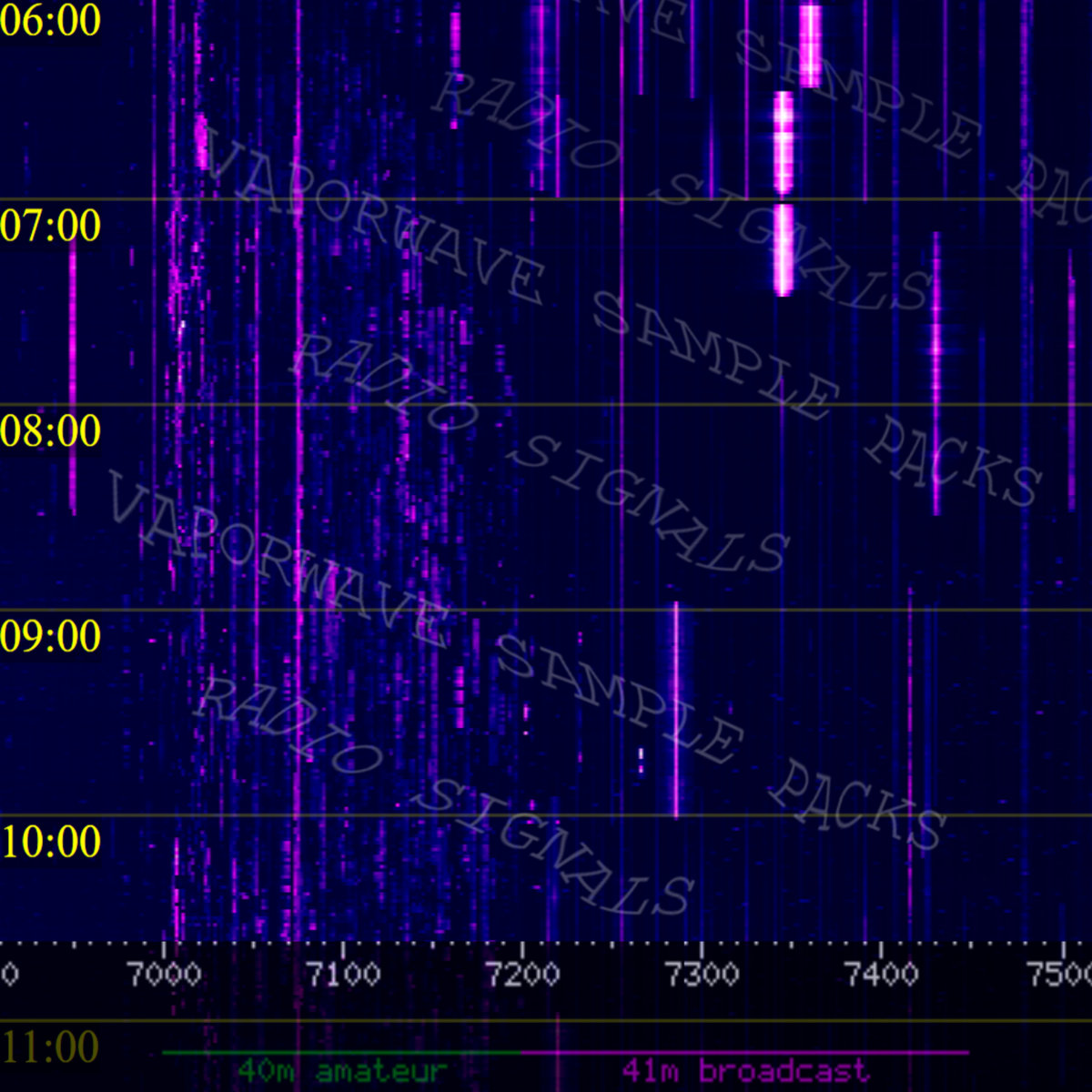
Task: Click the 08:00 time label
Action: [x=51, y=430]
